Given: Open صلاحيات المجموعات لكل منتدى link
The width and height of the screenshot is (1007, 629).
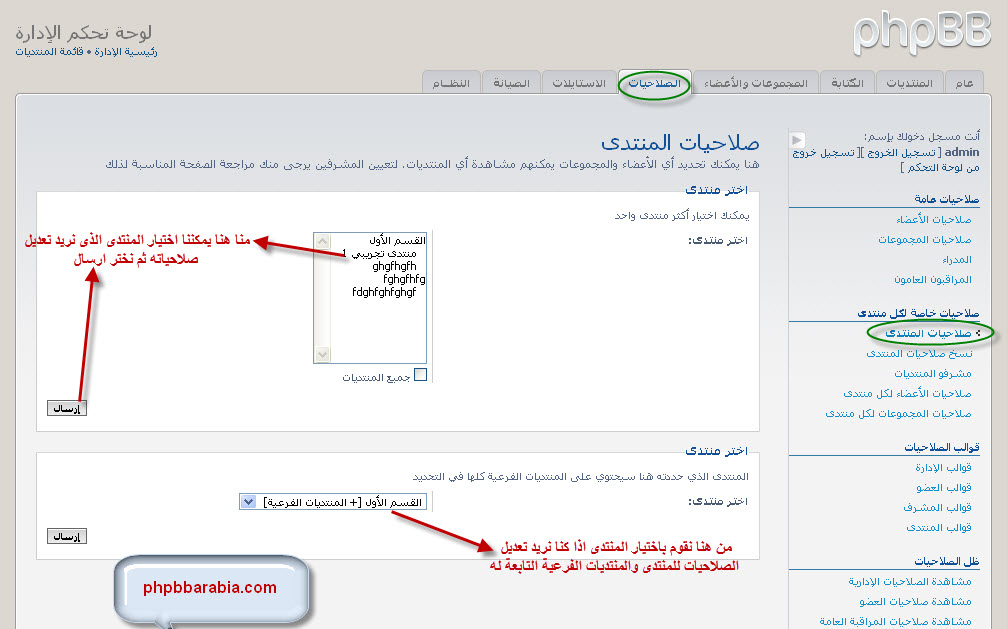Looking at the screenshot, I should pyautogui.click(x=898, y=413).
